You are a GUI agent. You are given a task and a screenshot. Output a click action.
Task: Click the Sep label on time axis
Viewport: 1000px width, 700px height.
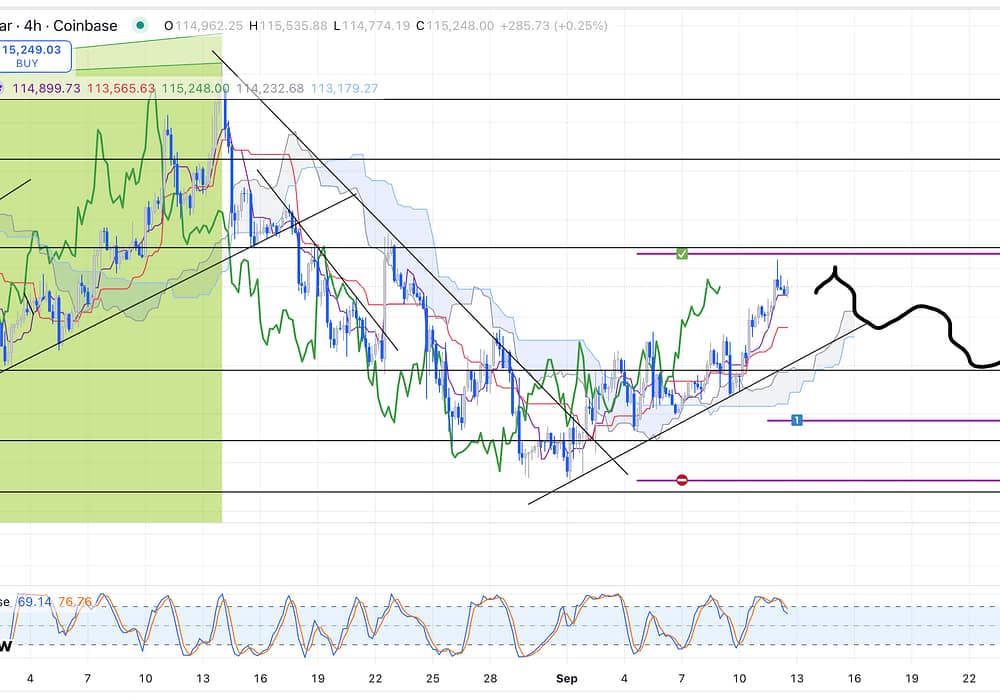click(x=566, y=678)
